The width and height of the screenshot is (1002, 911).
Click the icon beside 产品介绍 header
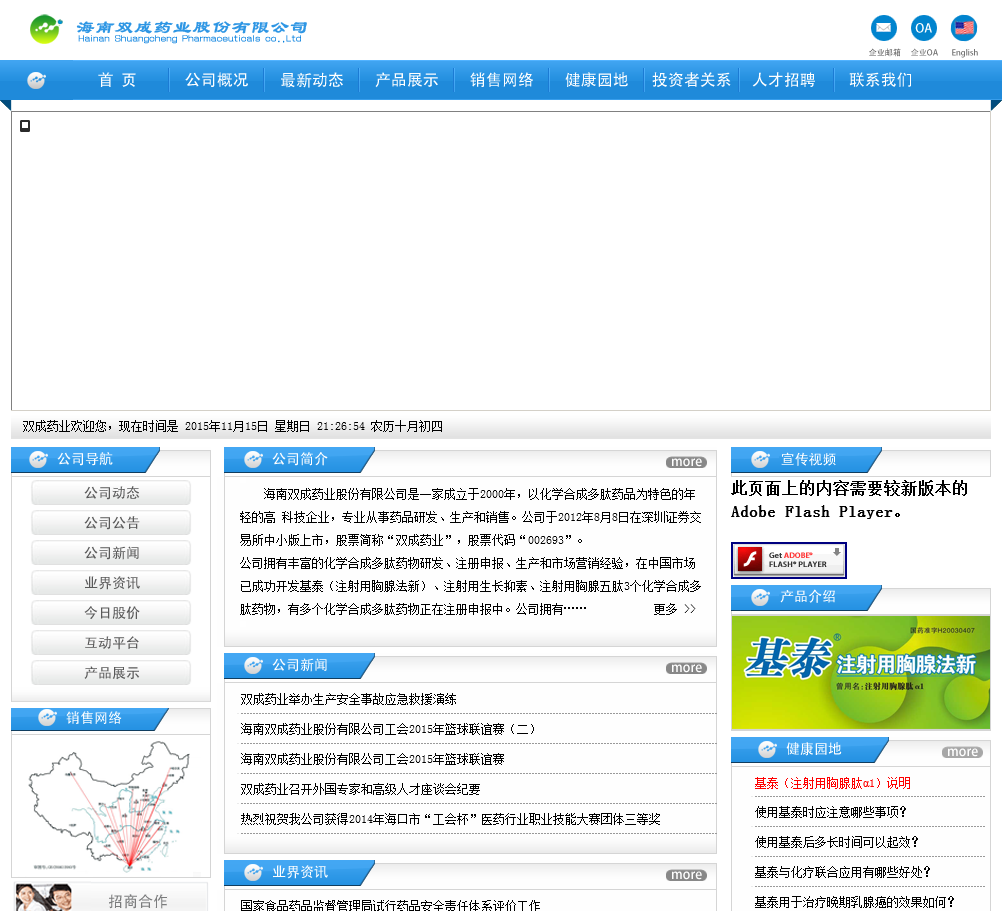click(760, 597)
